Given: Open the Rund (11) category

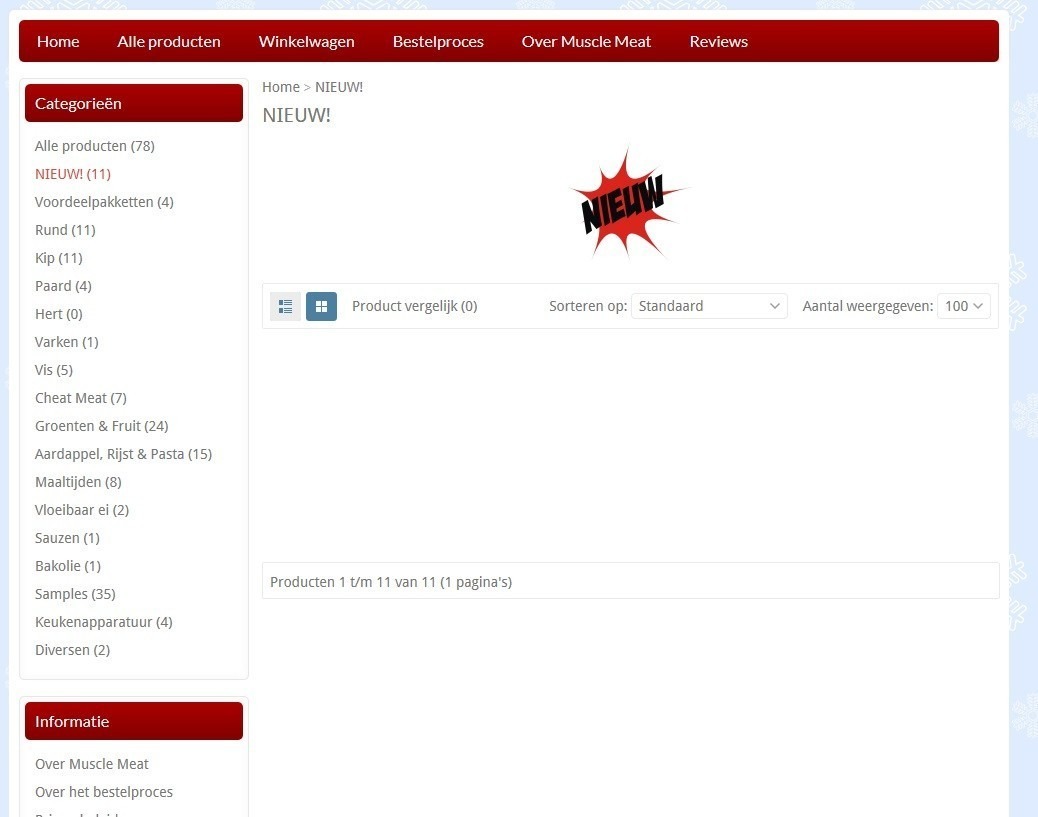Looking at the screenshot, I should (x=65, y=230).
